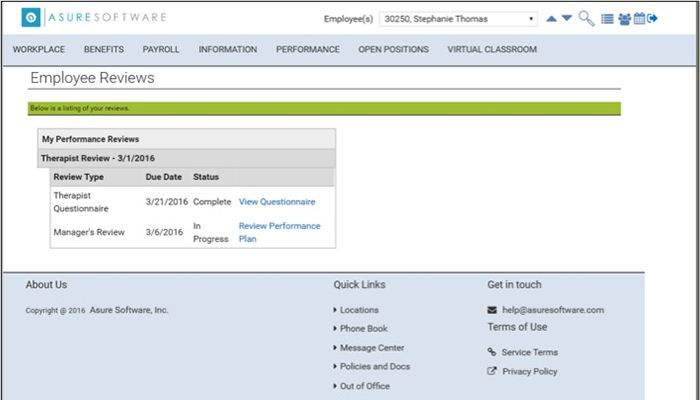Click the 3/6/2016 due date cell
Viewport: 700px width, 400px height.
164,232
